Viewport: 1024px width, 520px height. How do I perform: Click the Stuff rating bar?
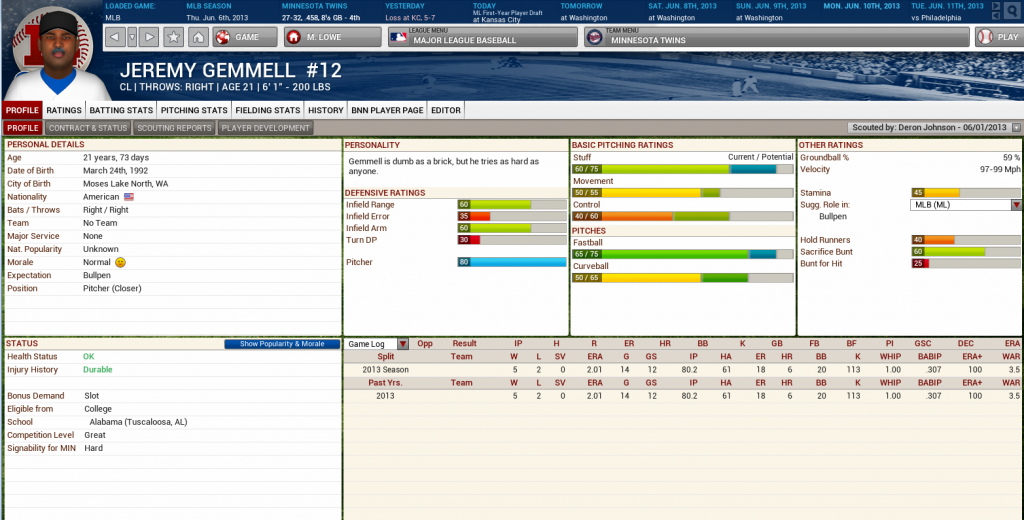pos(674,169)
